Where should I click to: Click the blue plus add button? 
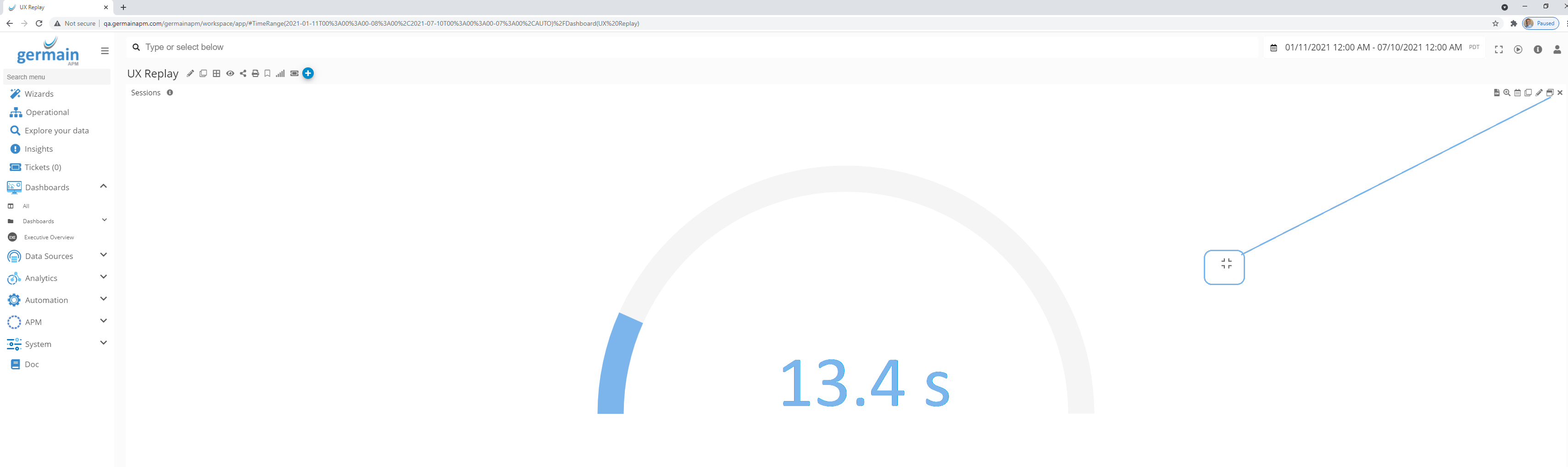click(x=308, y=74)
